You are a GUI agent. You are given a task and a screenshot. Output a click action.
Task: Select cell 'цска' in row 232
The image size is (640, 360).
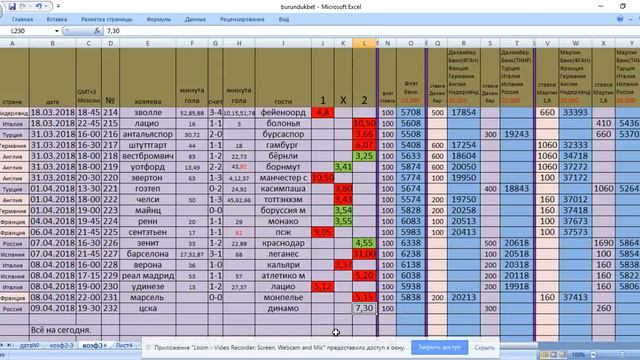[148, 308]
